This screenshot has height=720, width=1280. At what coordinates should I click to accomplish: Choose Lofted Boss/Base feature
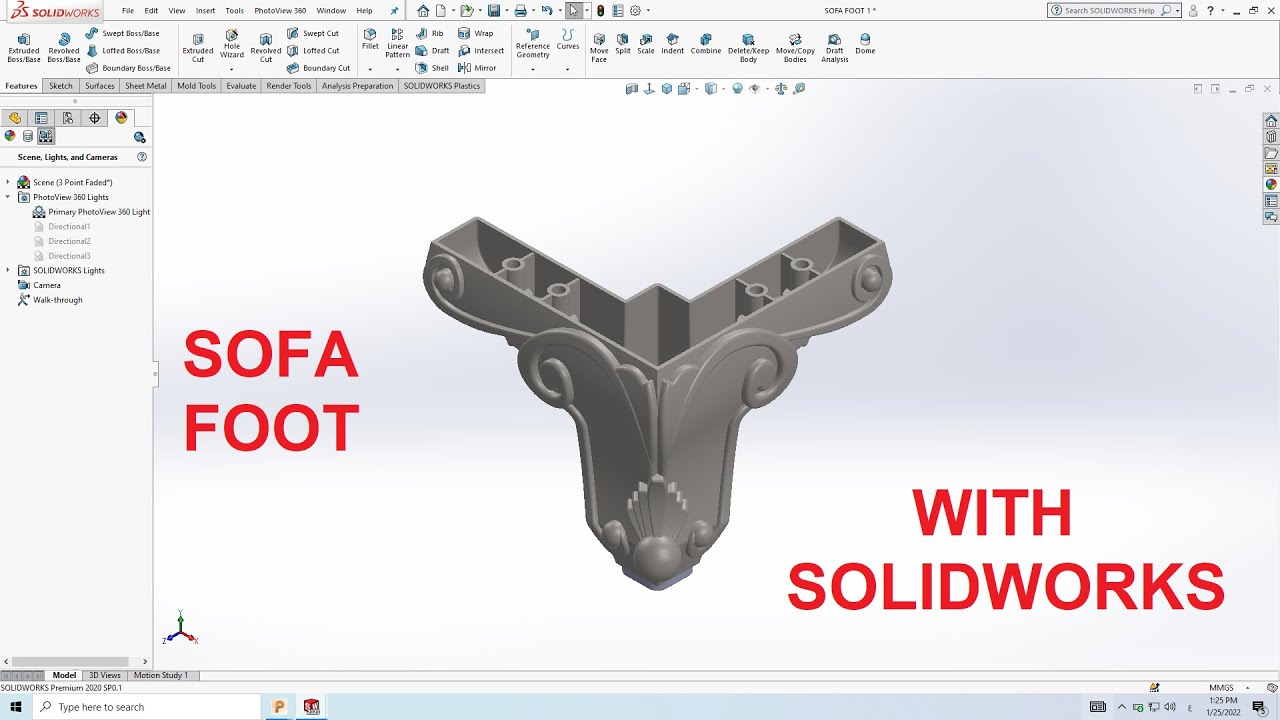122,50
